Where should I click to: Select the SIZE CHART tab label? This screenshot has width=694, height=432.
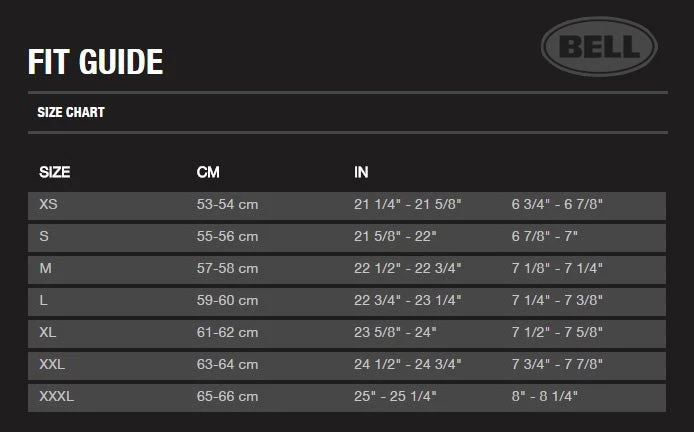(71, 113)
